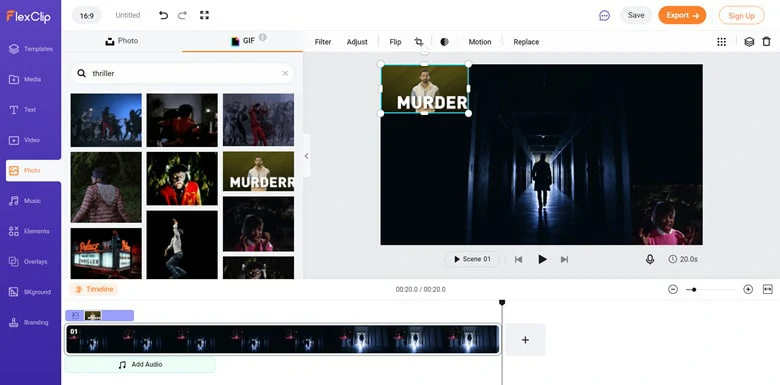Open the 16:9 aspect ratio selector
Screen dimensions: 780x385
point(87,15)
